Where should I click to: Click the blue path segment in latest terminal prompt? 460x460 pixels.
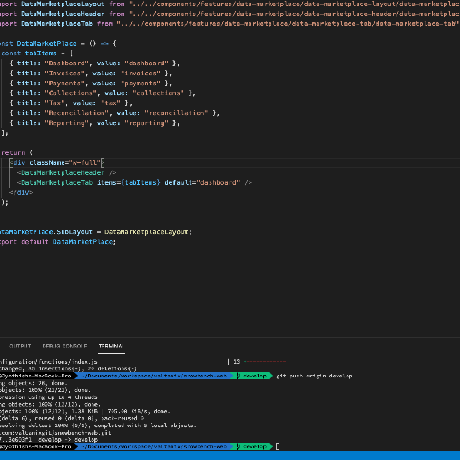click(x=155, y=446)
